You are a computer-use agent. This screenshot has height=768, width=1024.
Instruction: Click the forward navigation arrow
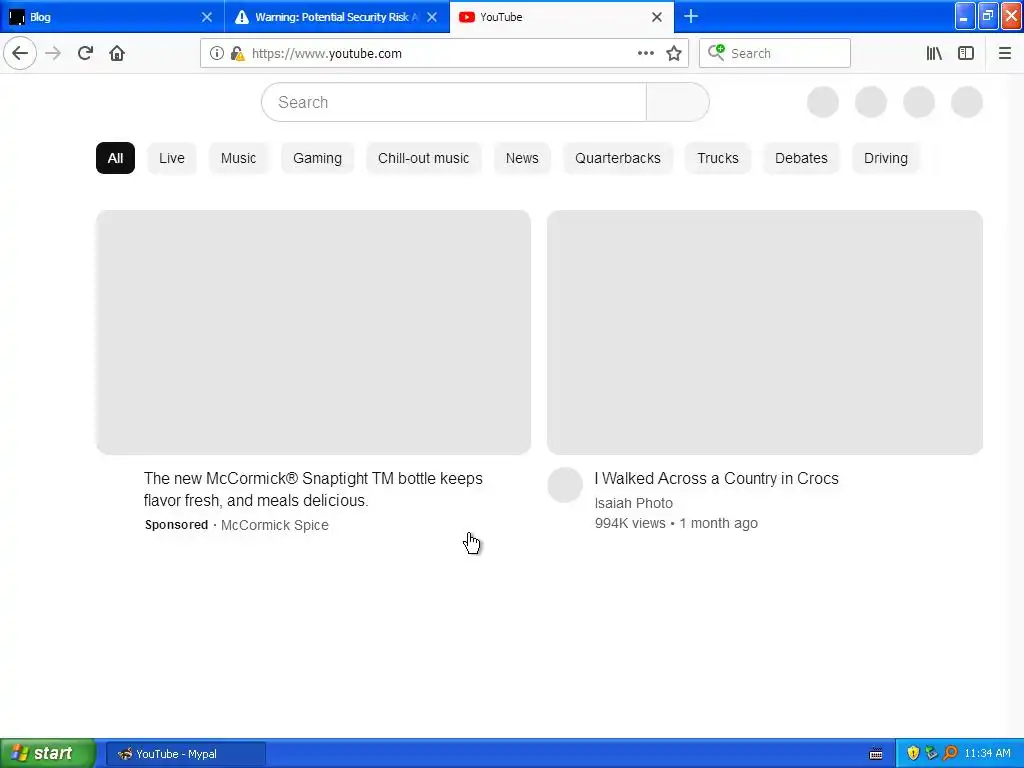(53, 53)
